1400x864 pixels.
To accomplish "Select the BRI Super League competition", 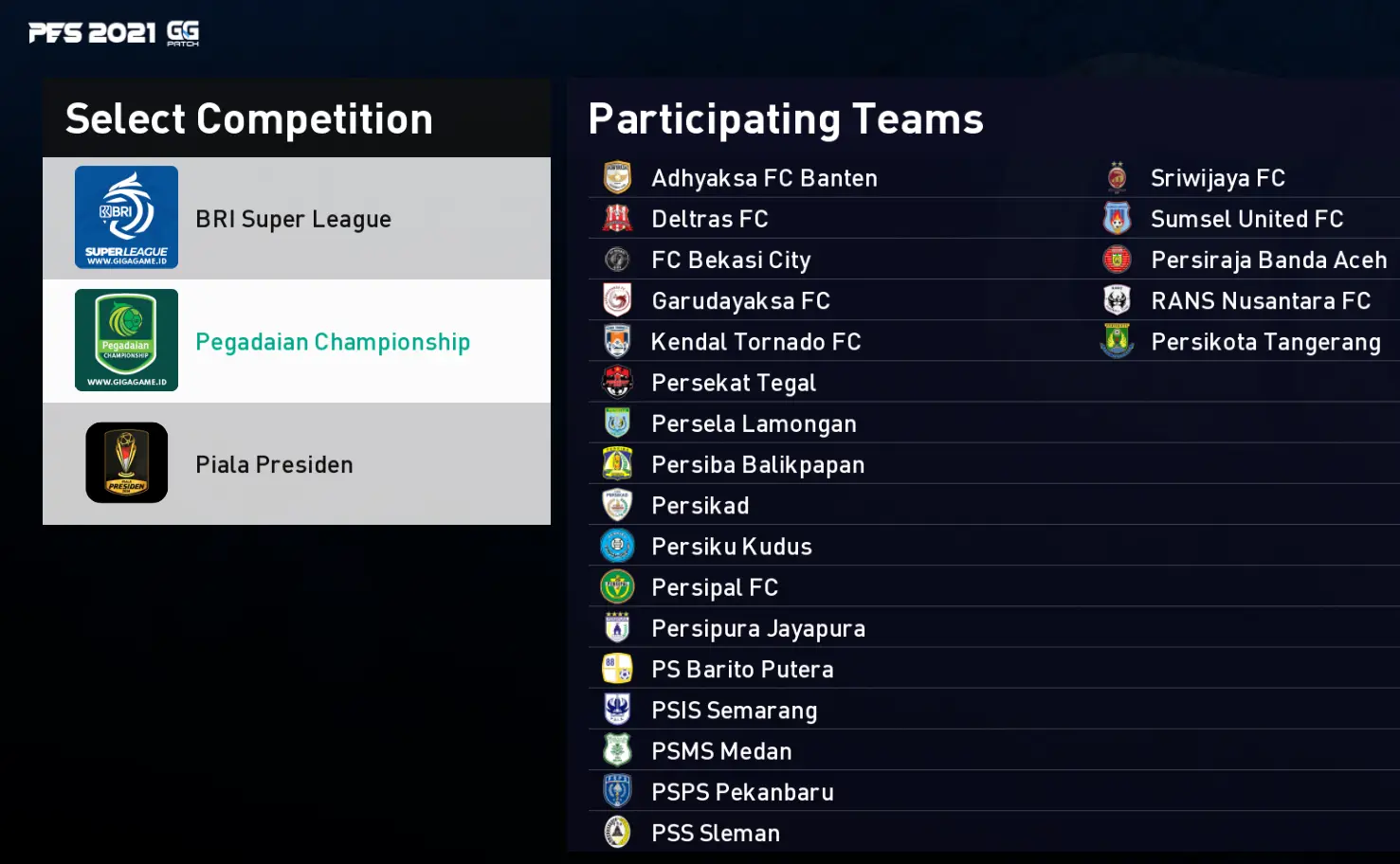I will [294, 218].
